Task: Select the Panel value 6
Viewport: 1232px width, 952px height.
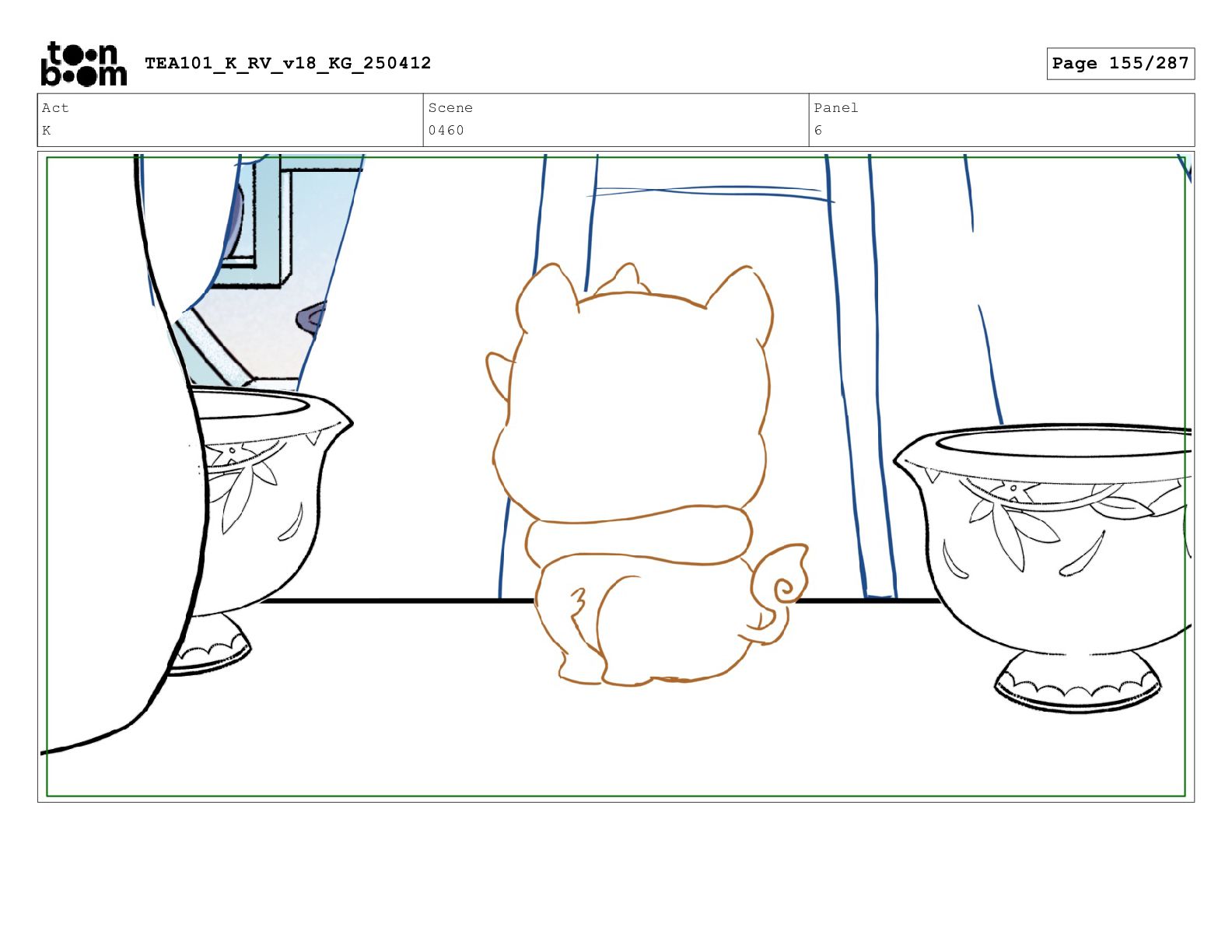Action: click(818, 131)
